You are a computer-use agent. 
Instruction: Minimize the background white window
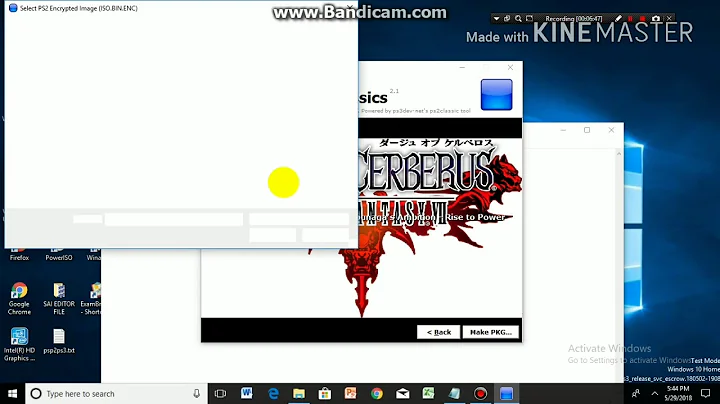coord(563,130)
